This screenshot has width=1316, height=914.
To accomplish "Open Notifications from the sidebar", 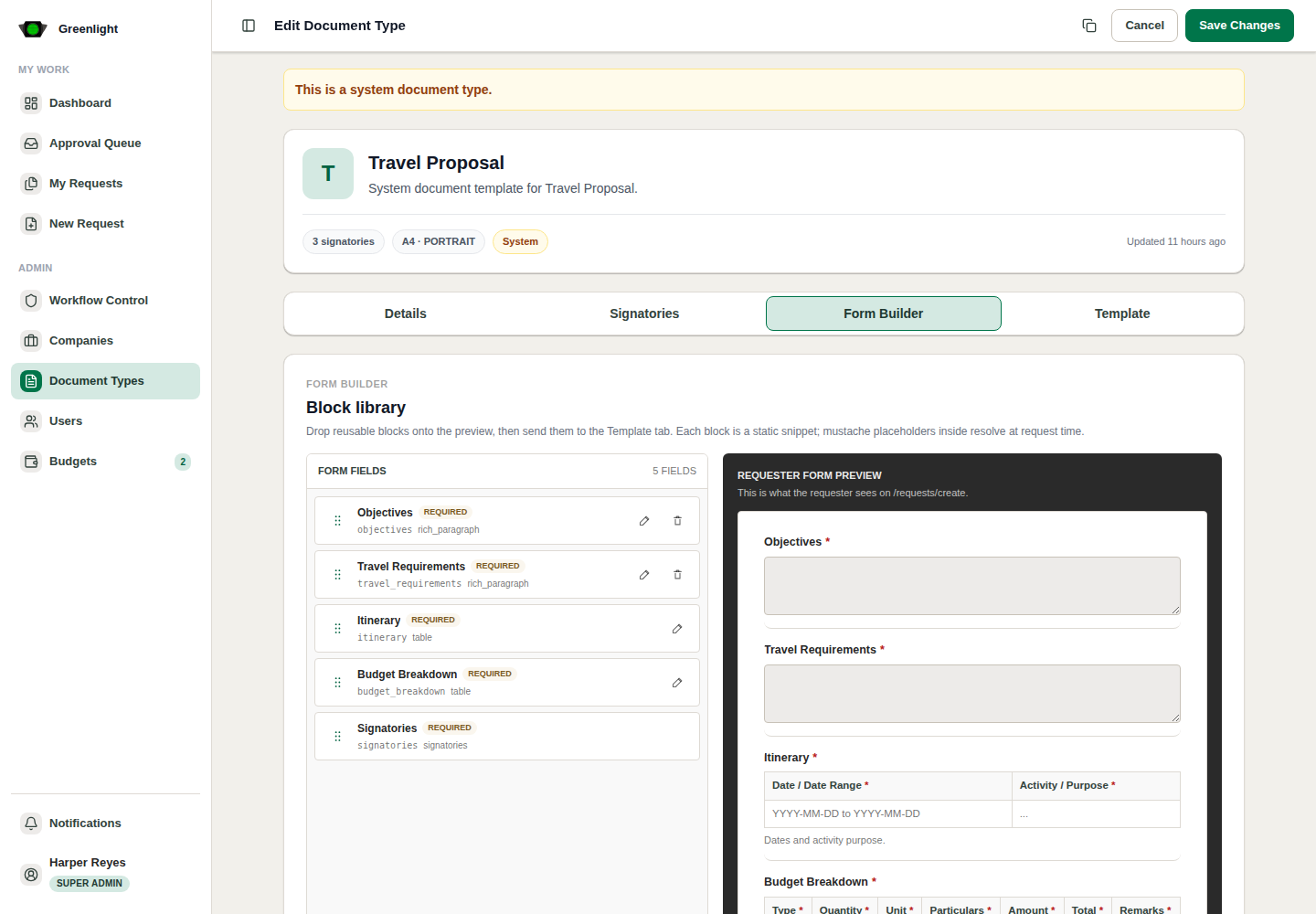I will click(x=105, y=824).
